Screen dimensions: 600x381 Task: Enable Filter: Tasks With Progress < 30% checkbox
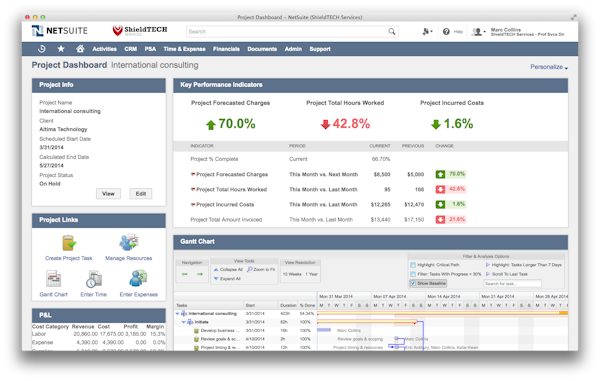(413, 274)
